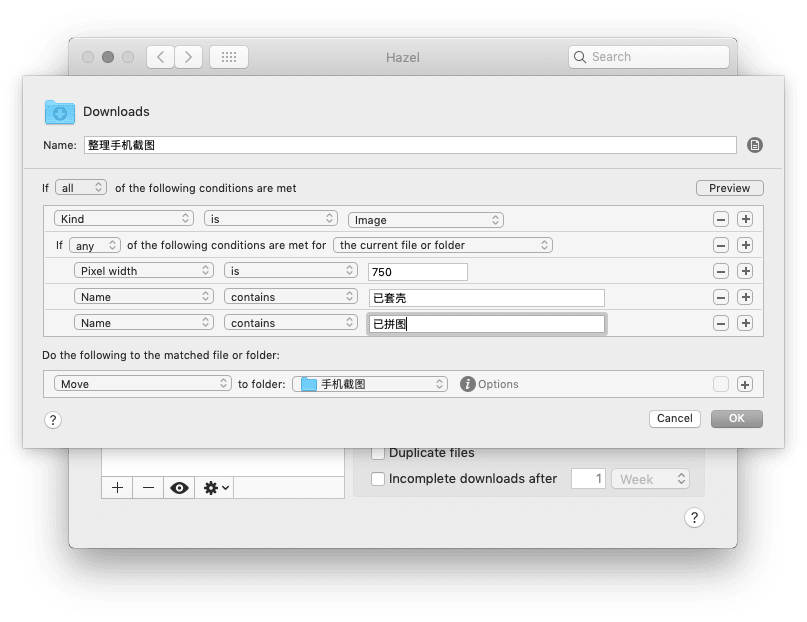Open the Kind attribute dropdown
This screenshot has width=807, height=622.
point(125,219)
